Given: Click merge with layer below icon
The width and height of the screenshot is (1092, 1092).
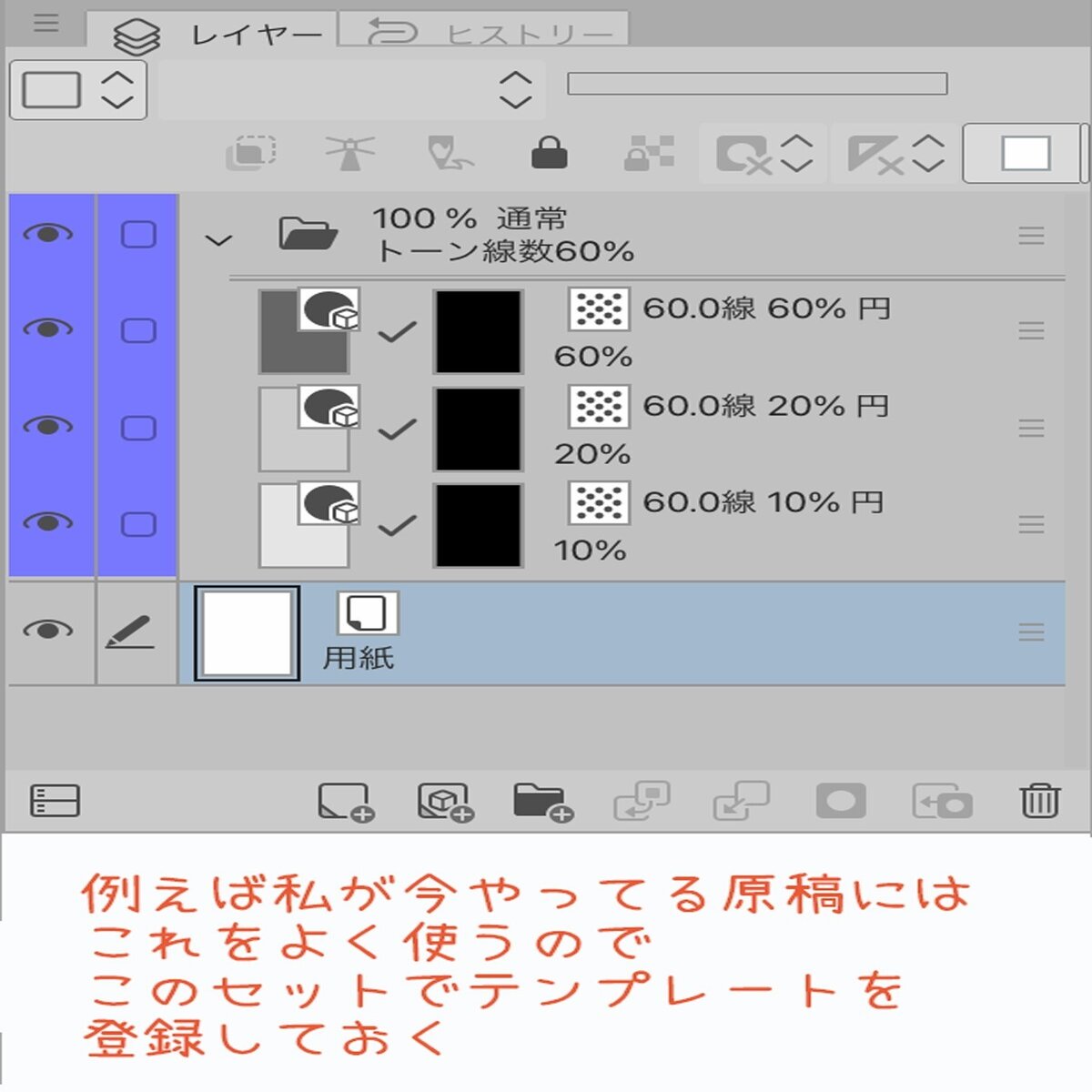Looking at the screenshot, I should tap(741, 802).
